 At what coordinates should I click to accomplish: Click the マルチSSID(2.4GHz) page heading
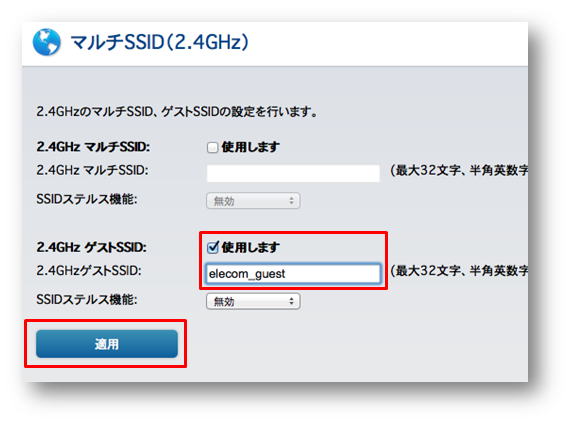click(x=160, y=42)
